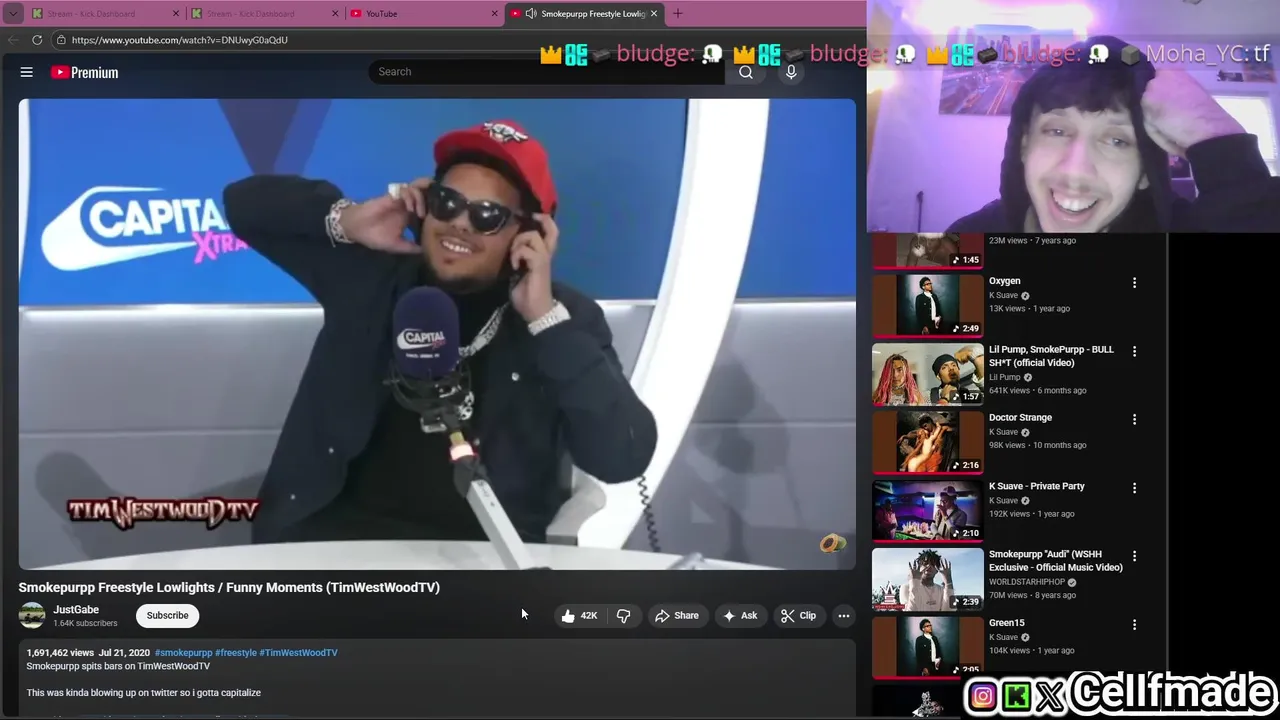This screenshot has height=720, width=1280.
Task: Close the first Stream - Kick Dashboard tab
Action: (176, 14)
